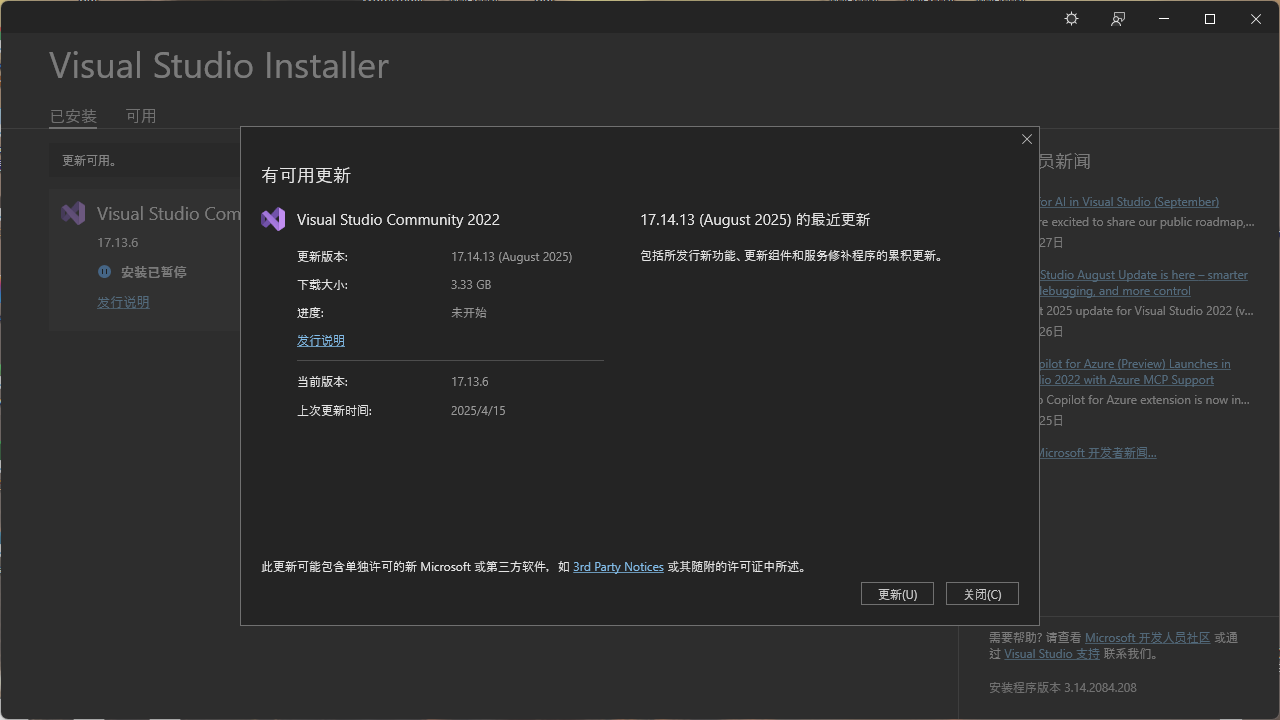Click the background Visual Studio Community logo
This screenshot has height=720, width=1280.
73,213
